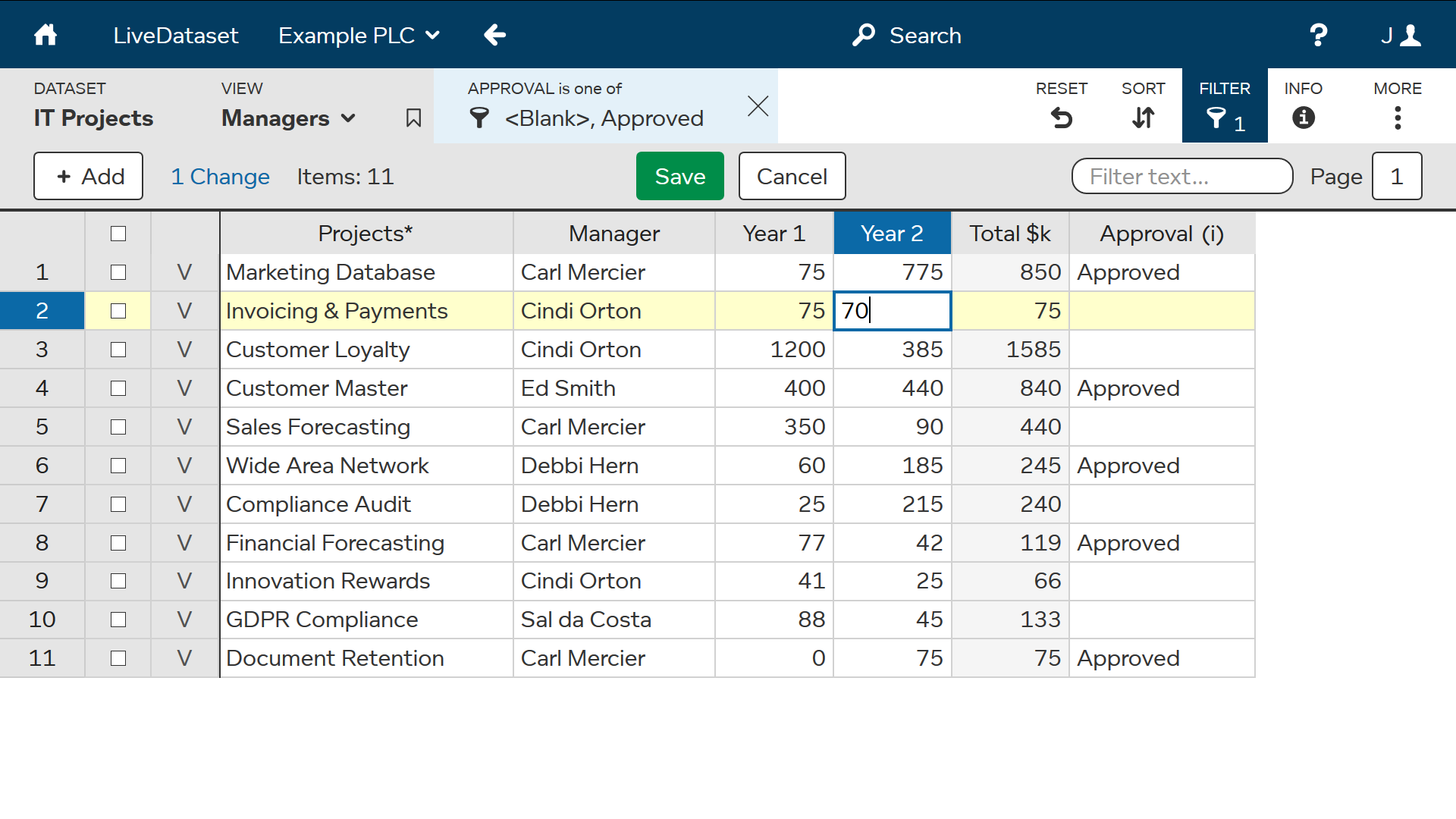Image resolution: width=1456 pixels, height=819 pixels.
Task: Check the GDPR Compliance row checkbox
Action: [118, 620]
